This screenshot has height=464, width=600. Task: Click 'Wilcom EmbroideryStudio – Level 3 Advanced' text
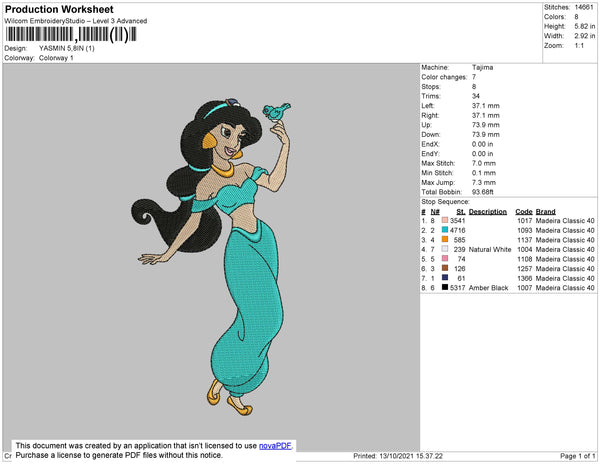coord(76,21)
